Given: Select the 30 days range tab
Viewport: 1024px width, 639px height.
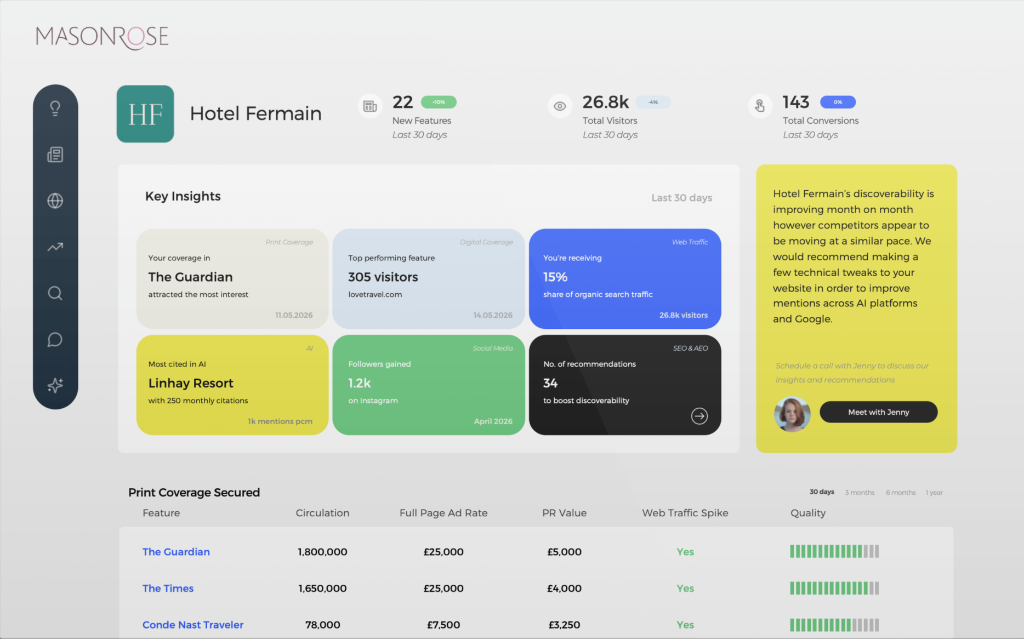Looking at the screenshot, I should pos(822,492).
